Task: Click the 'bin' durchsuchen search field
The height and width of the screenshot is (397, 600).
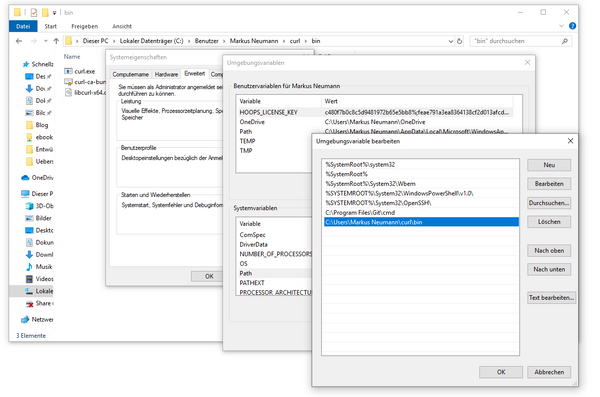Action: [x=515, y=41]
